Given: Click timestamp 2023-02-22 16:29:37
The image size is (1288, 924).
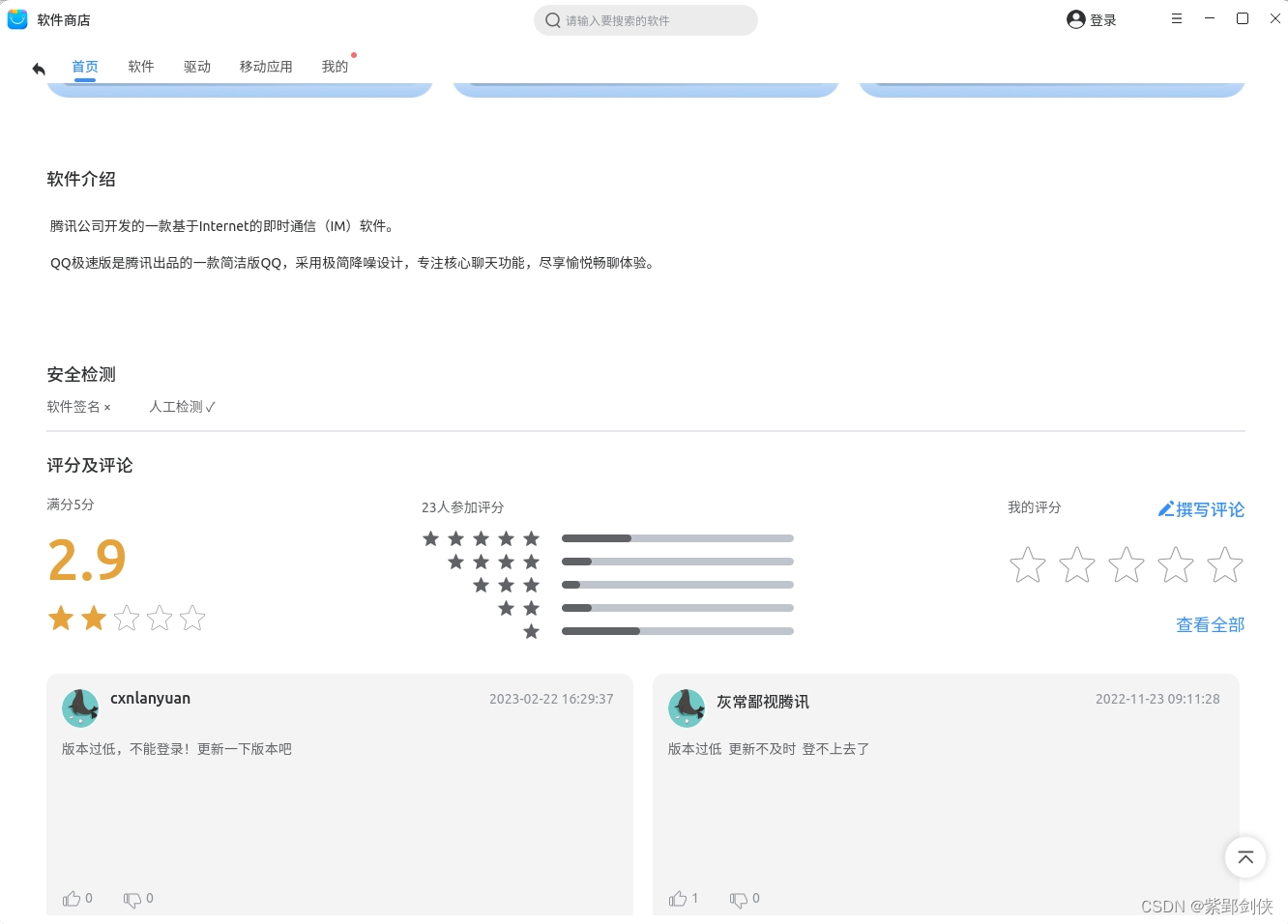Looking at the screenshot, I should [551, 699].
